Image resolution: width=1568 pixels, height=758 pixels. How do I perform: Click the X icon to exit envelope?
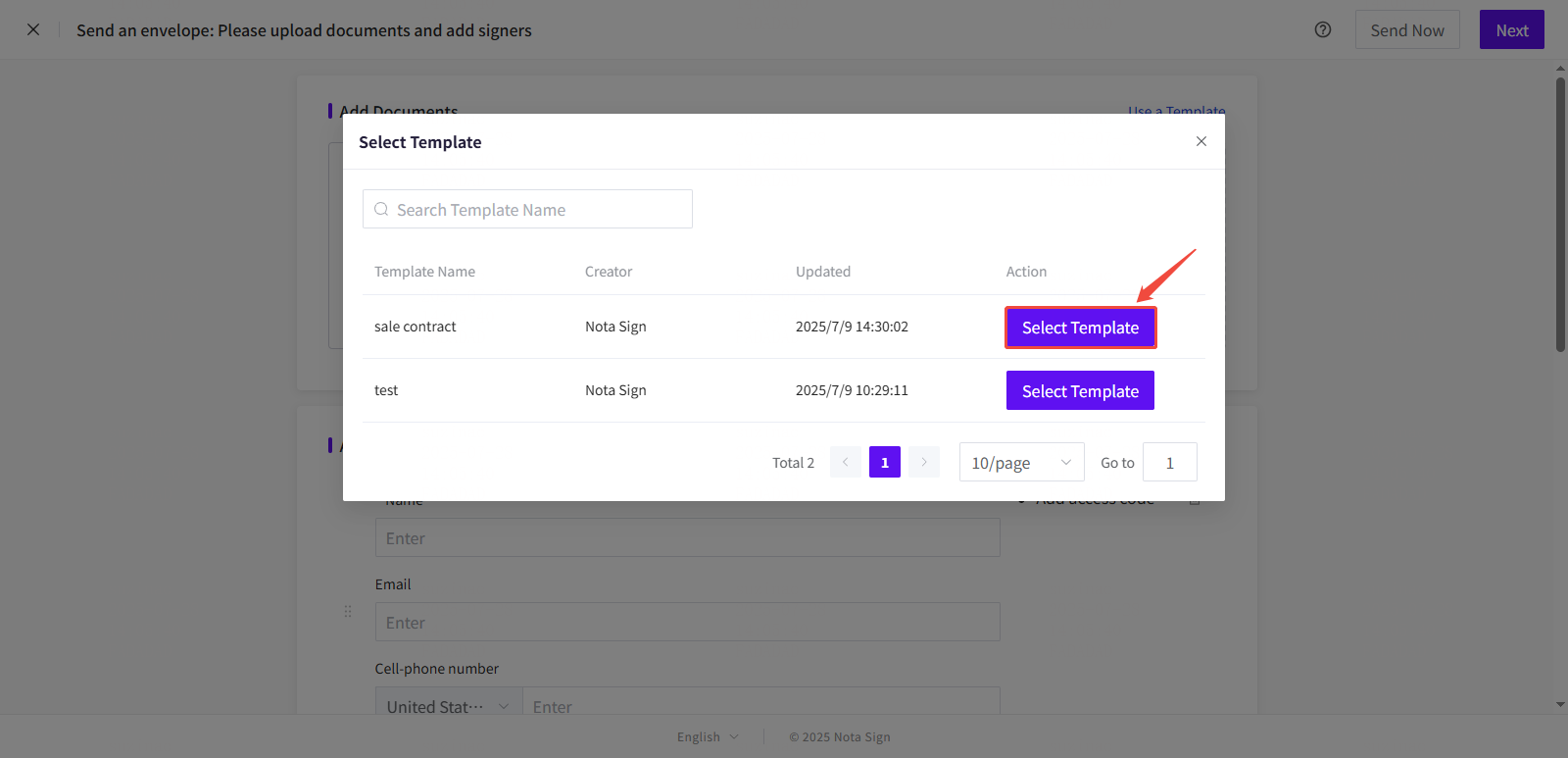coord(33,29)
